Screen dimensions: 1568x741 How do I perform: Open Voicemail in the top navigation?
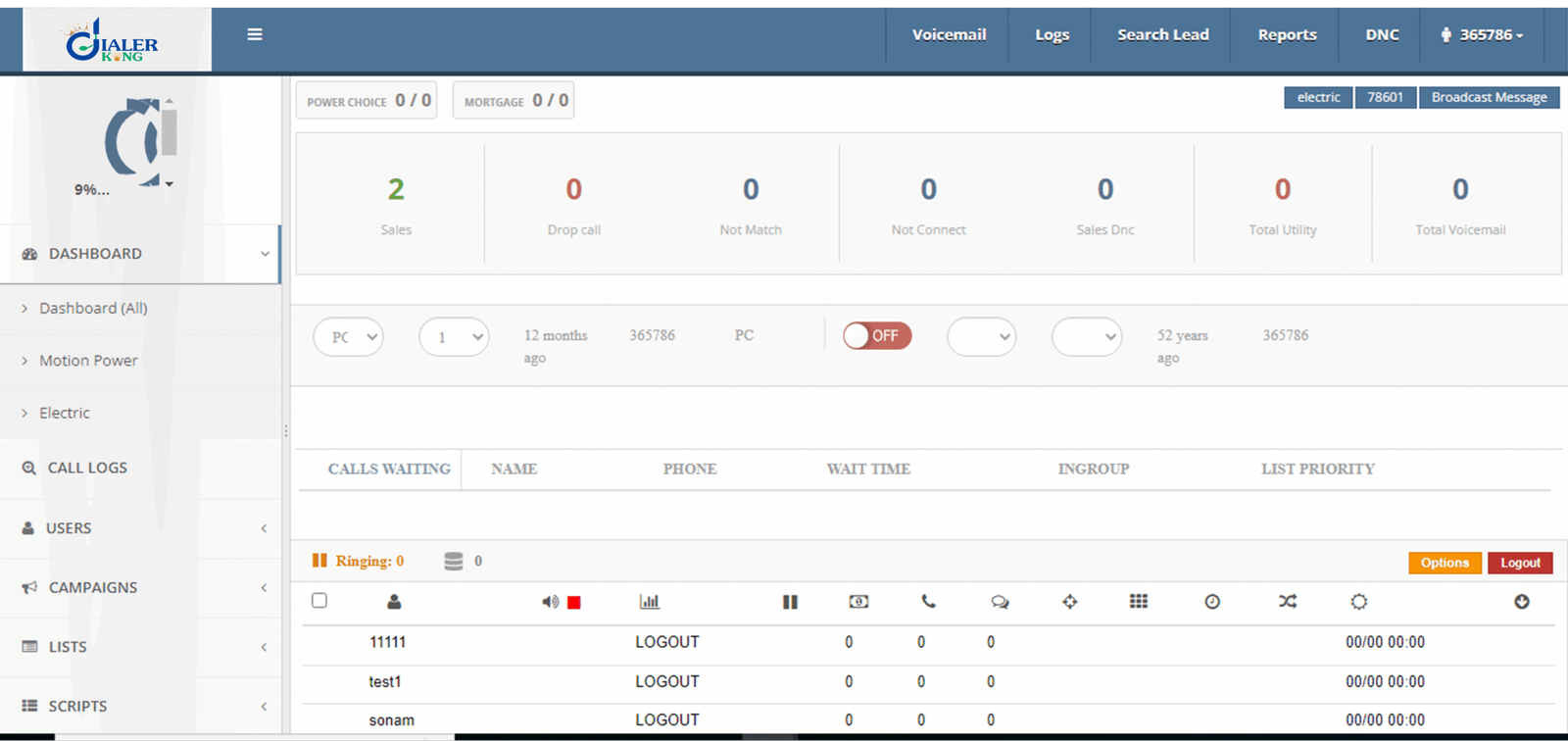[949, 35]
